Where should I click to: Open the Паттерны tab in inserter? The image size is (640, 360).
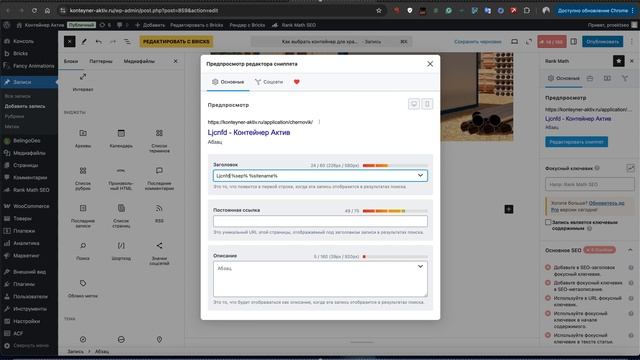pyautogui.click(x=100, y=61)
